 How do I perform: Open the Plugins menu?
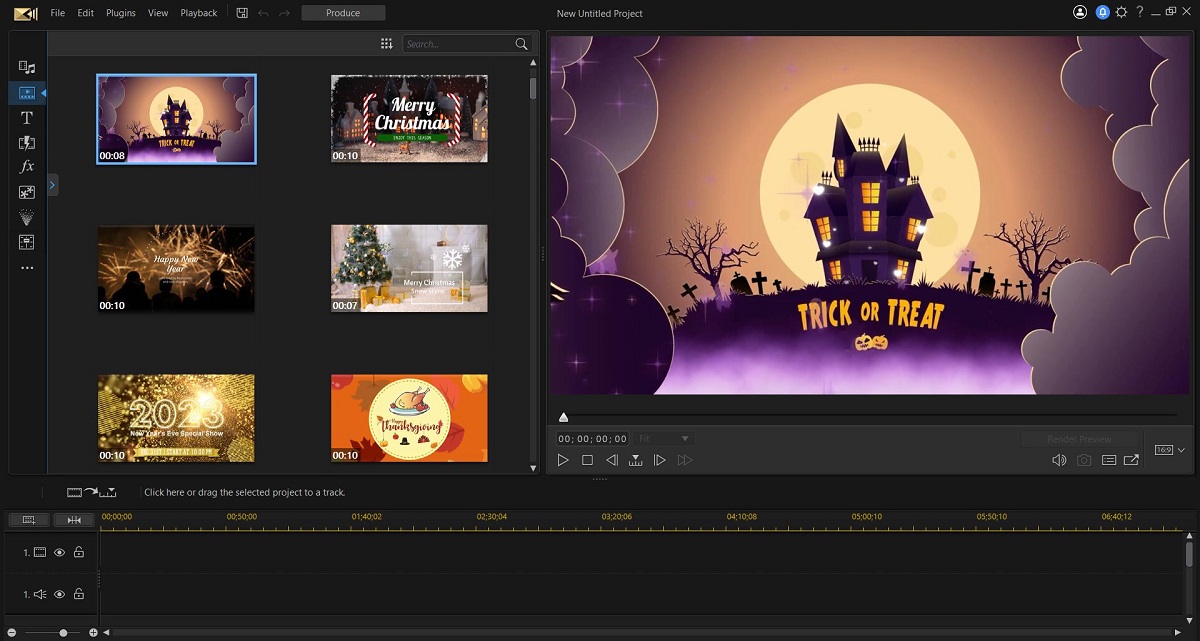point(121,13)
